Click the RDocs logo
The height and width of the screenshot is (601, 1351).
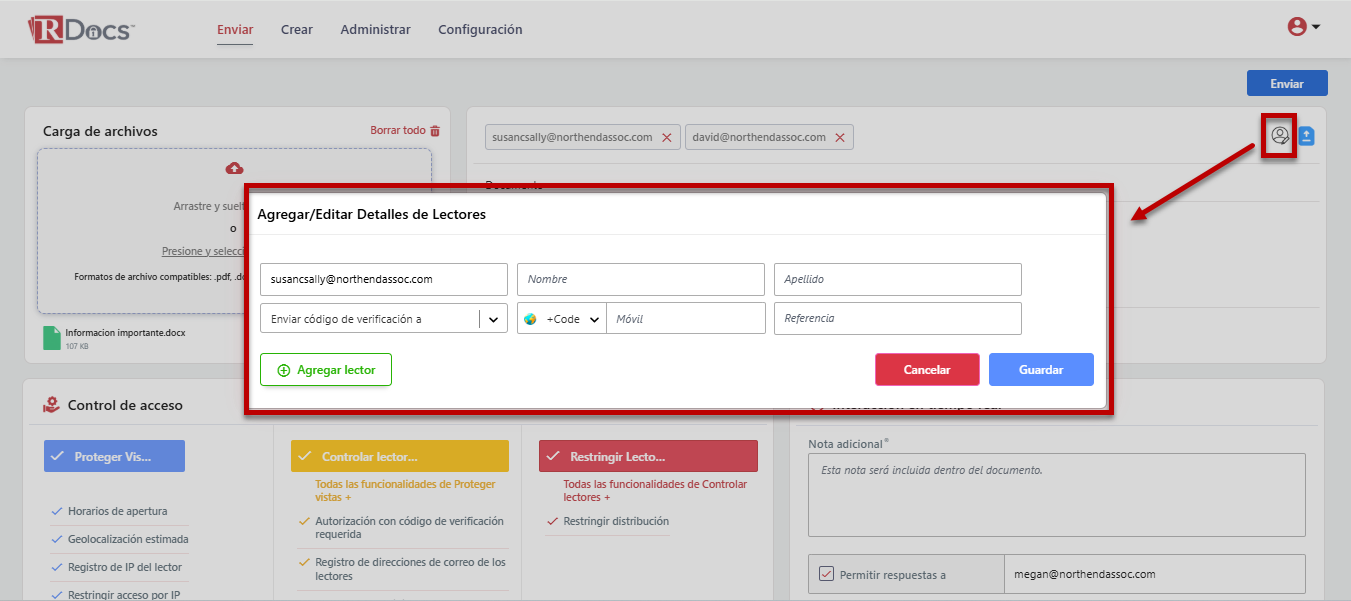click(x=81, y=29)
